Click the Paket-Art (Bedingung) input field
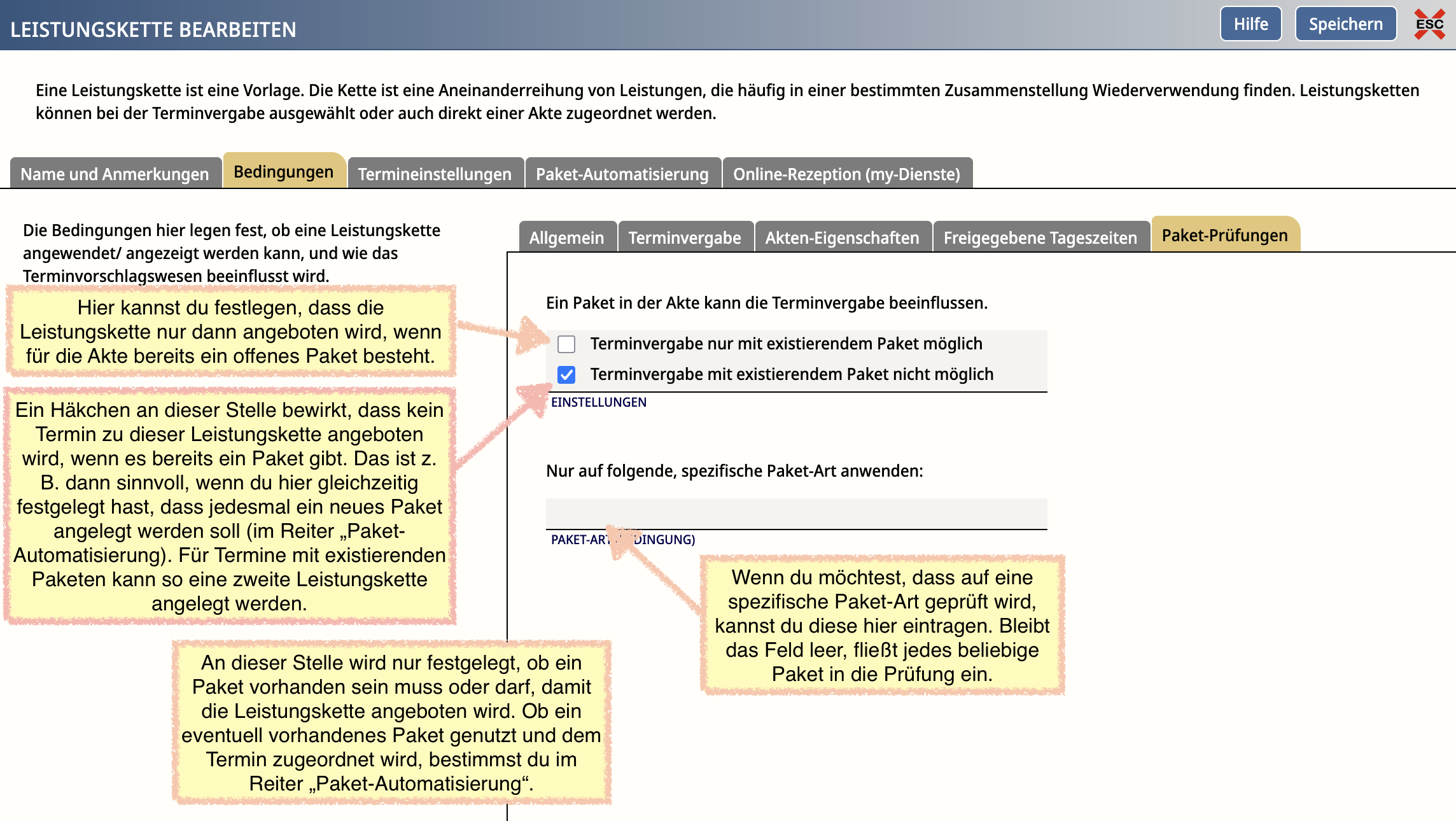Screen dimensions: 1456x821 pos(795,513)
